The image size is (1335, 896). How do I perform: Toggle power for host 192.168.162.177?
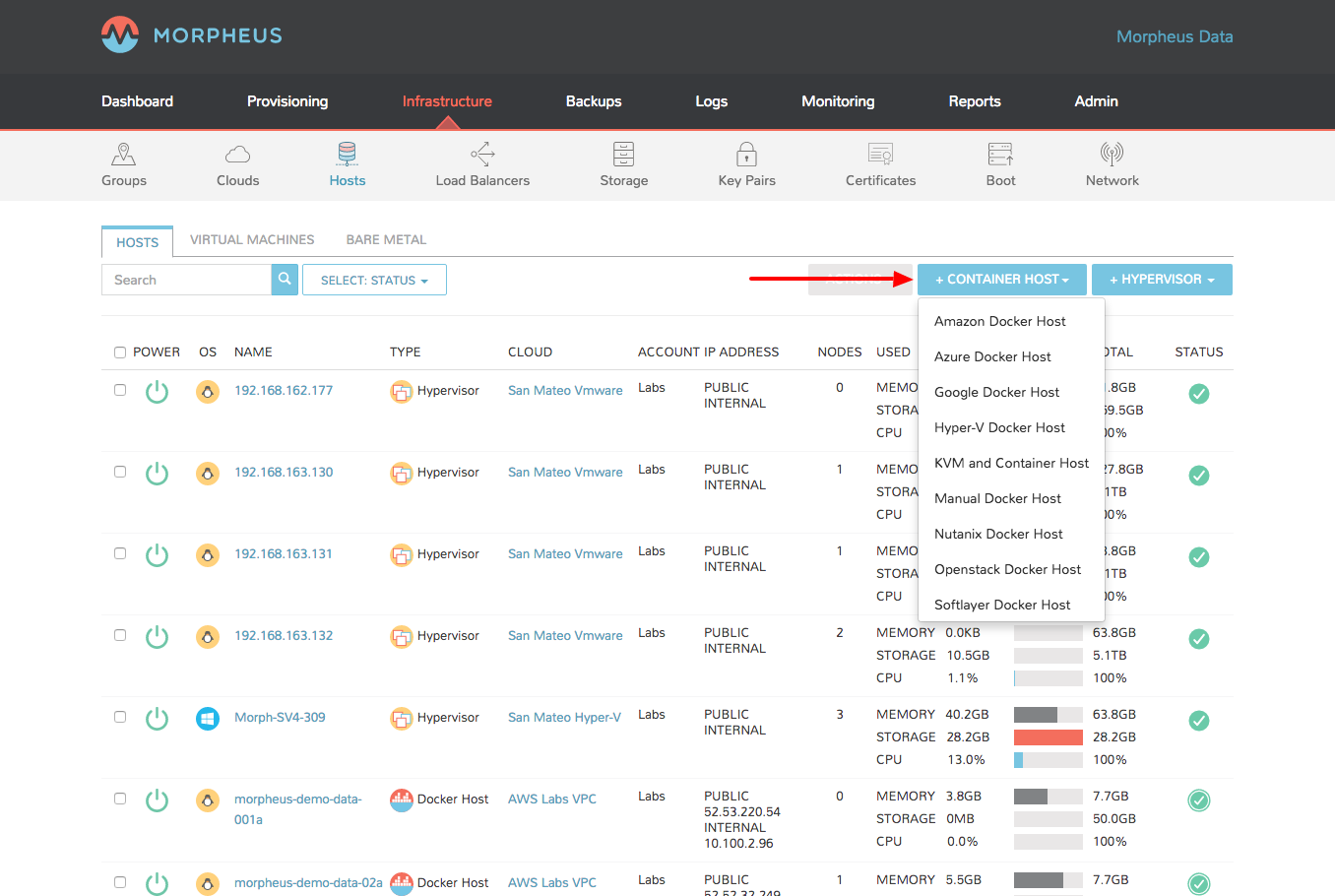(x=158, y=393)
